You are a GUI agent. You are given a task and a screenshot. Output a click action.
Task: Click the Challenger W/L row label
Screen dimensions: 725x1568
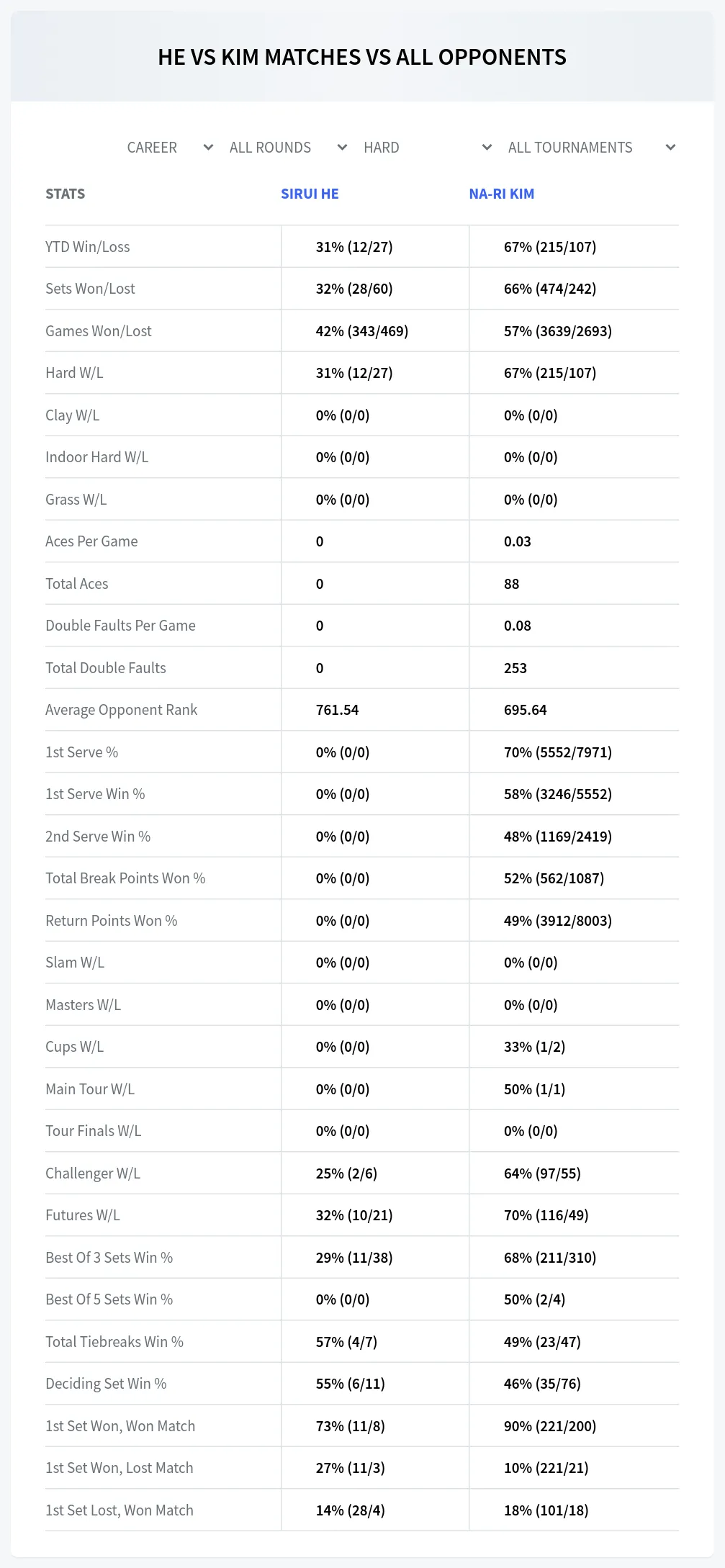(93, 1173)
